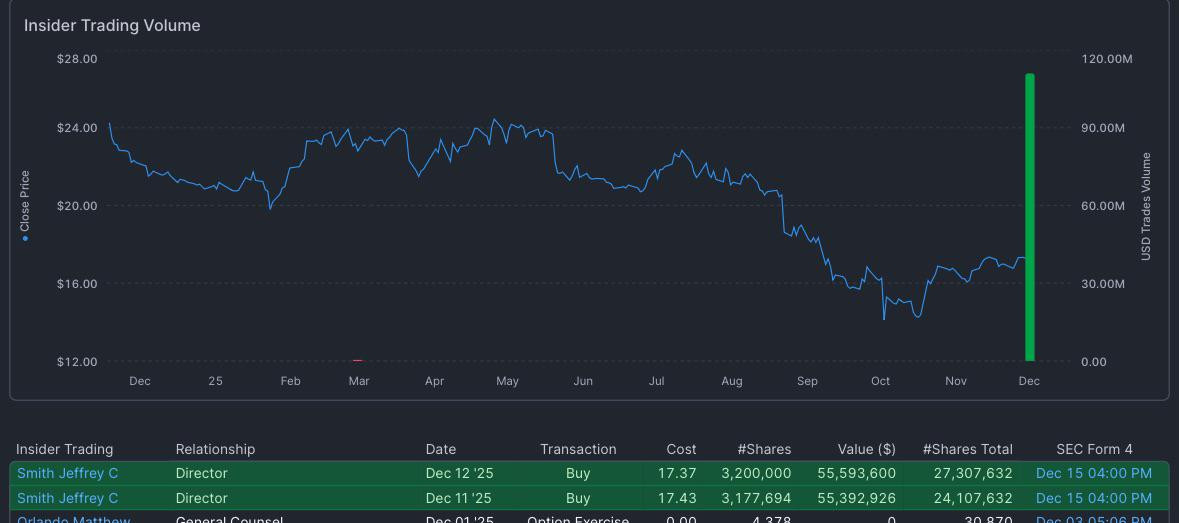Sort by the Value ($) column header
Screen dimensions: 1179x523
(x=866, y=449)
